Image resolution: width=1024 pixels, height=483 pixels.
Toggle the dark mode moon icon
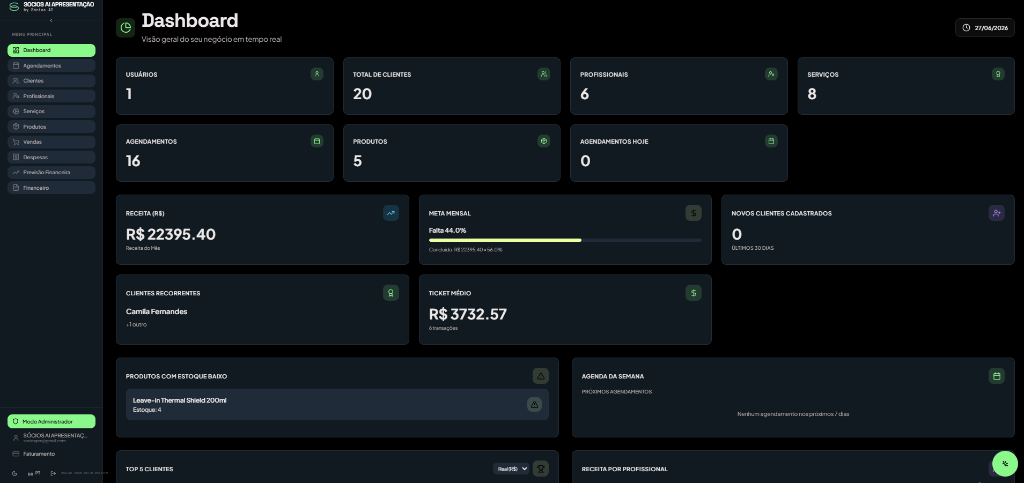coord(14,473)
